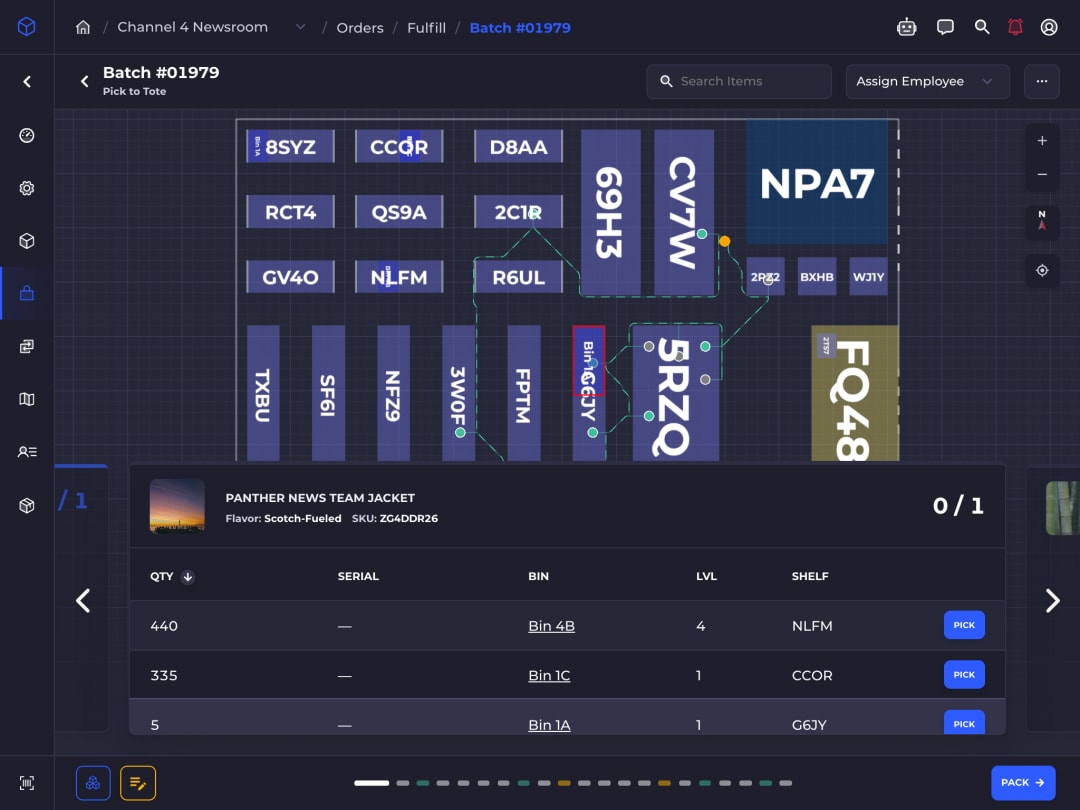The width and height of the screenshot is (1080, 810).
Task: Open the chat messages icon
Action: [945, 28]
